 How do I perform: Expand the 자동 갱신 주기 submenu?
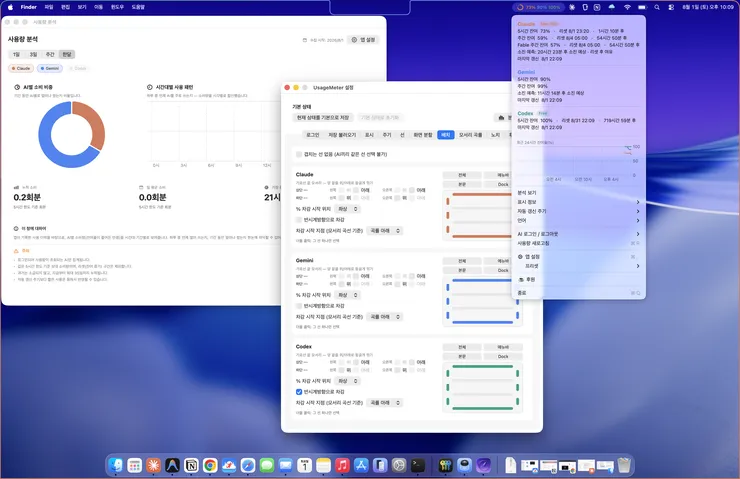tap(579, 211)
